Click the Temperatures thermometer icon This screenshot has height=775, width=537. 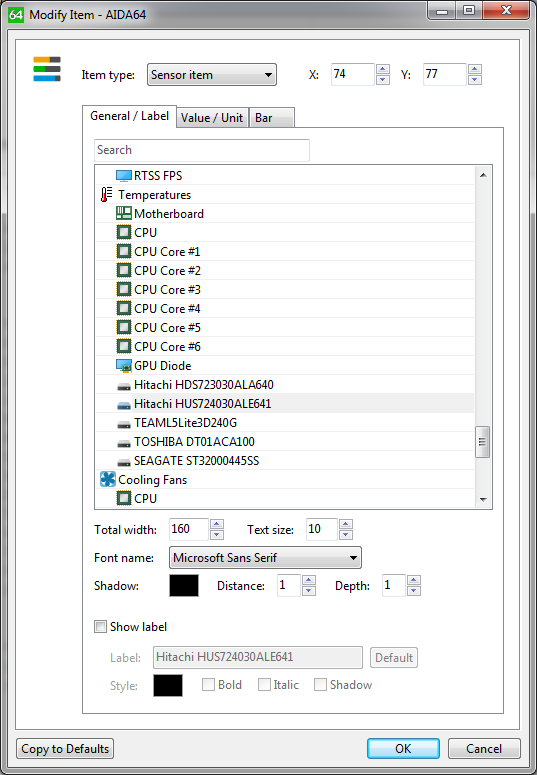pyautogui.click(x=106, y=195)
